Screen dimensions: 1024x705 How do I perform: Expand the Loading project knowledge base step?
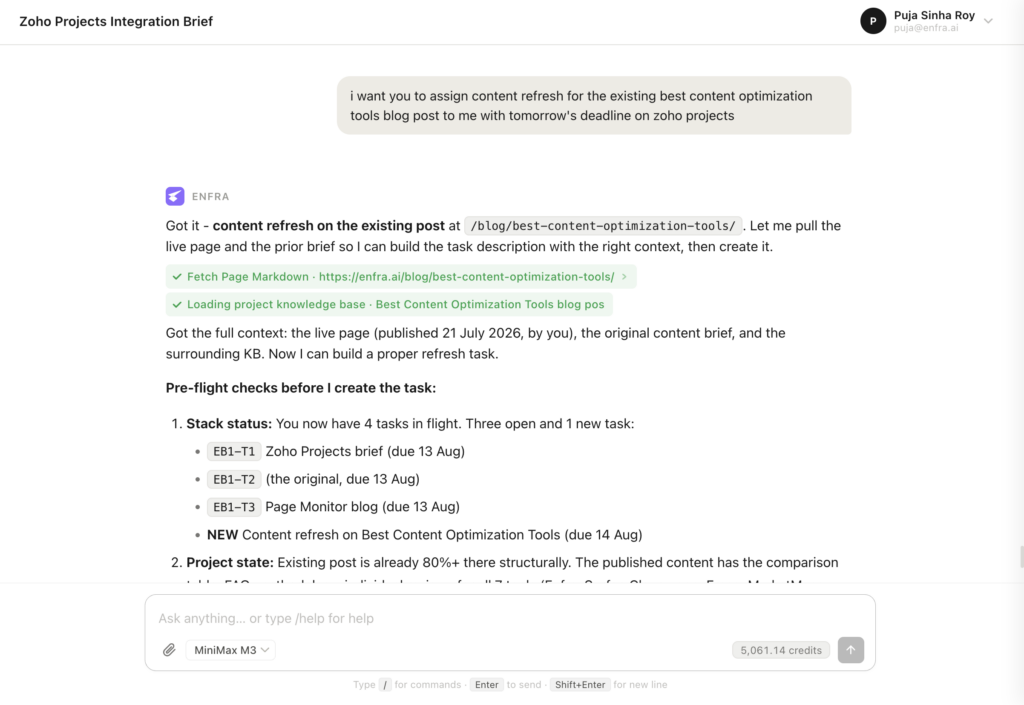pos(389,304)
